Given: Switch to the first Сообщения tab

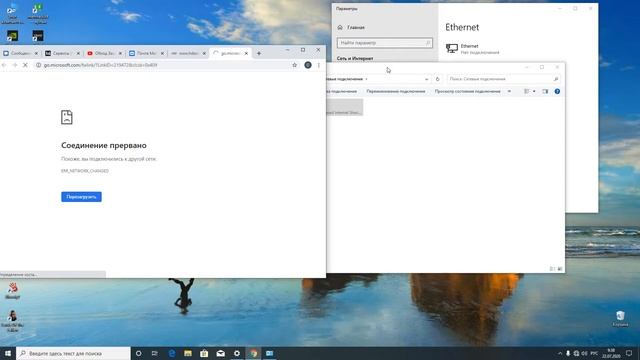Looking at the screenshot, I should [x=20, y=53].
